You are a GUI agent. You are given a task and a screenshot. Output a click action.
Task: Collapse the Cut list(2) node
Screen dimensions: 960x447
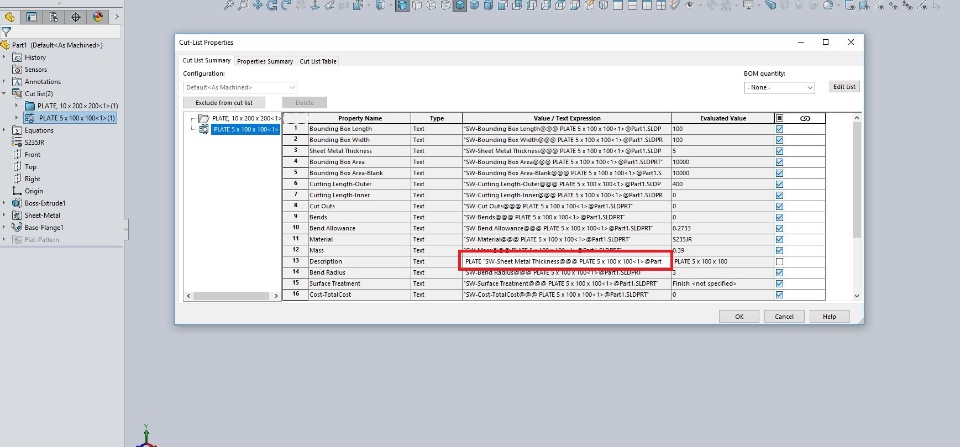click(x=4, y=94)
